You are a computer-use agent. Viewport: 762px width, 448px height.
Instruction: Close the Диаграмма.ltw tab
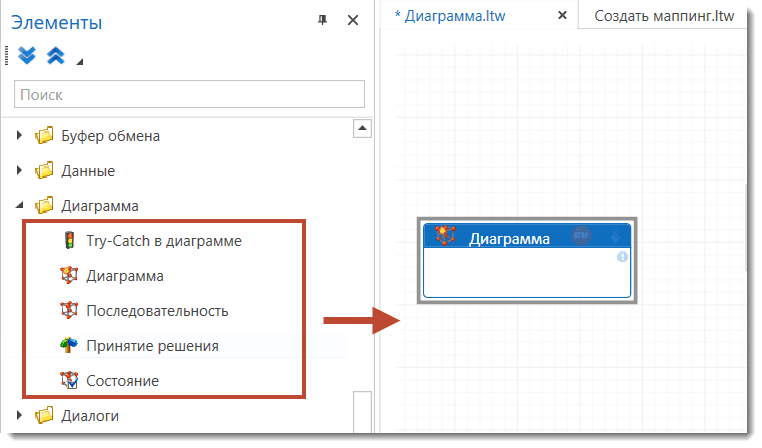(x=562, y=16)
